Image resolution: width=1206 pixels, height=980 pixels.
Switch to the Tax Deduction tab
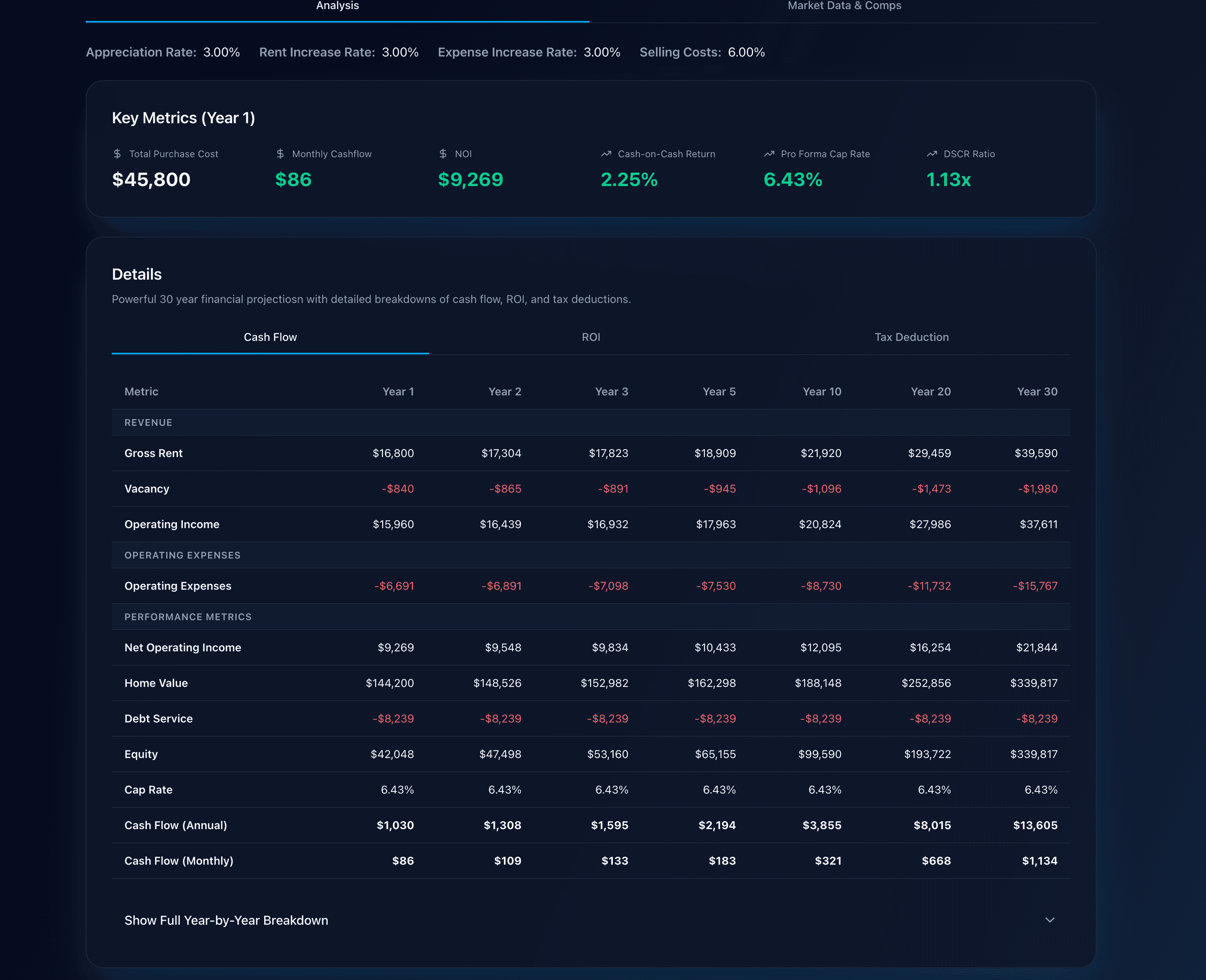pos(911,337)
